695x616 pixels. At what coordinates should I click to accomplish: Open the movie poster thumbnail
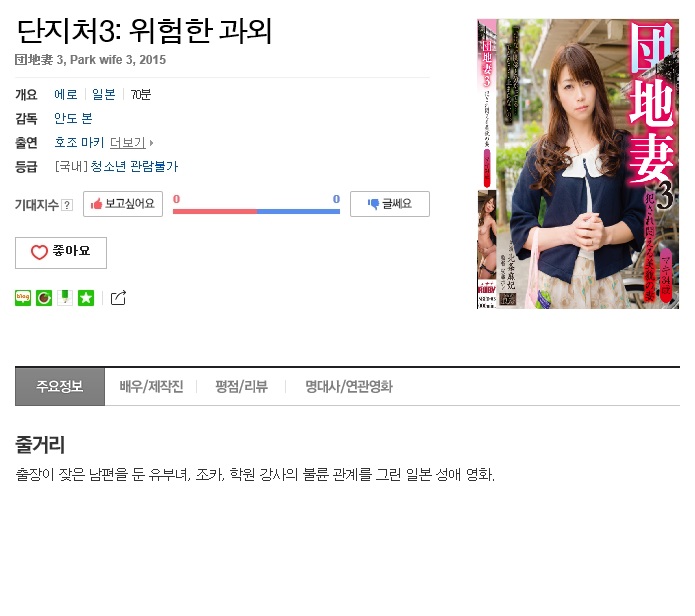click(x=578, y=164)
